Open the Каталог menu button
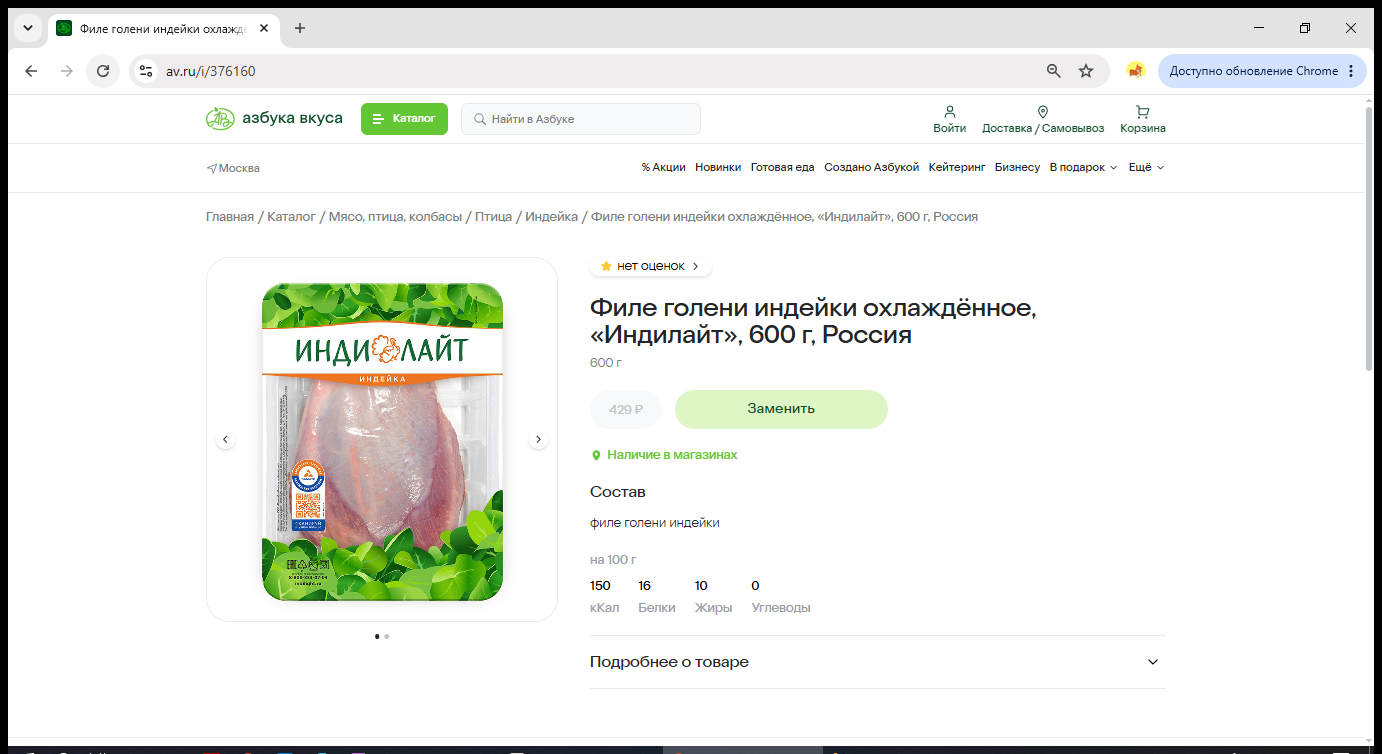 (404, 119)
